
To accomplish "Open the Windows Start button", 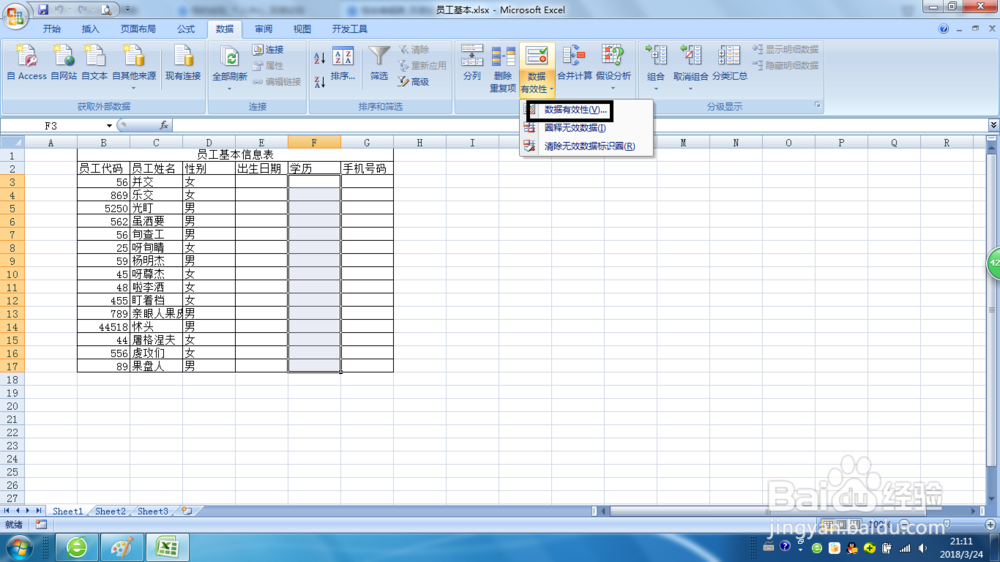I will (x=19, y=547).
